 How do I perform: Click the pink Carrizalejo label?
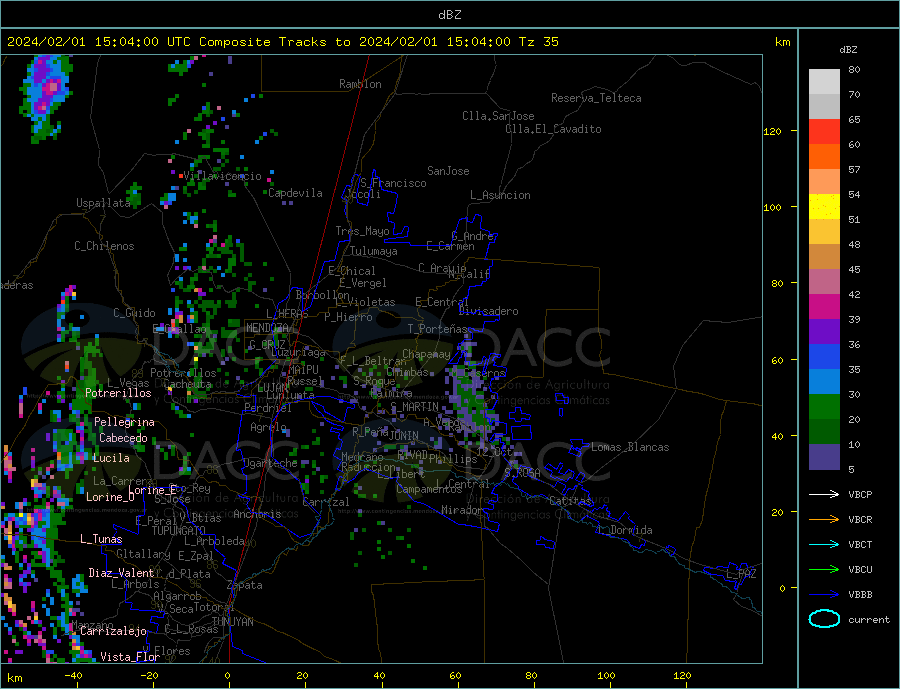click(114, 631)
